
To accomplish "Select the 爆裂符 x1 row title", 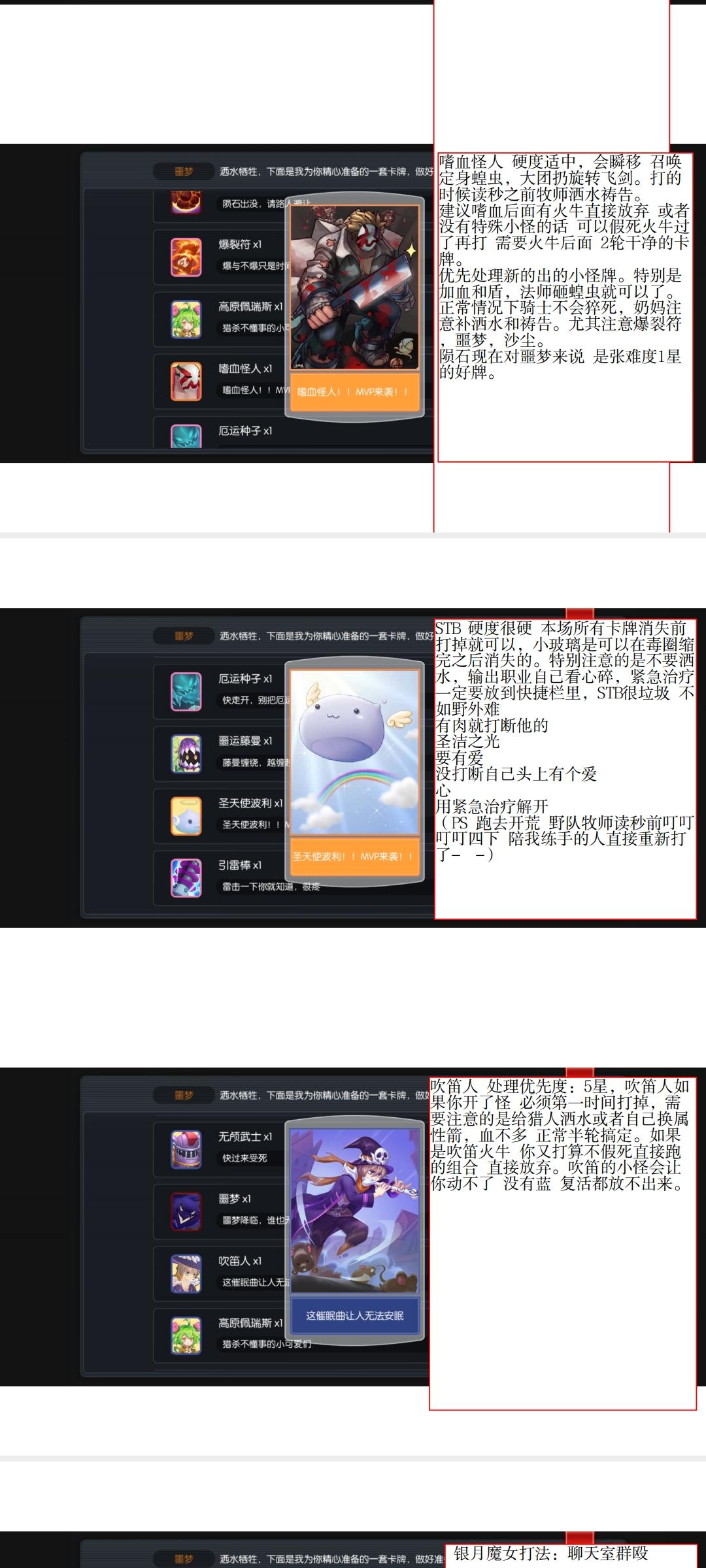I will pyautogui.click(x=240, y=244).
